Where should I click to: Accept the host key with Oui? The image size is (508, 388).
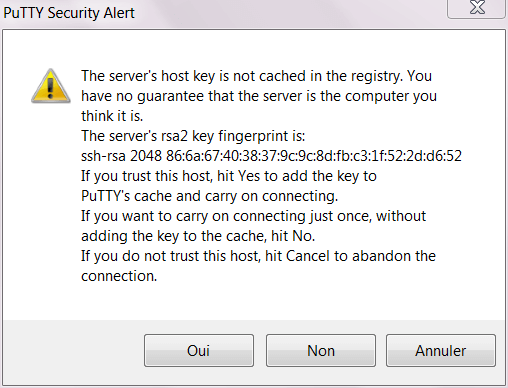pos(199,350)
